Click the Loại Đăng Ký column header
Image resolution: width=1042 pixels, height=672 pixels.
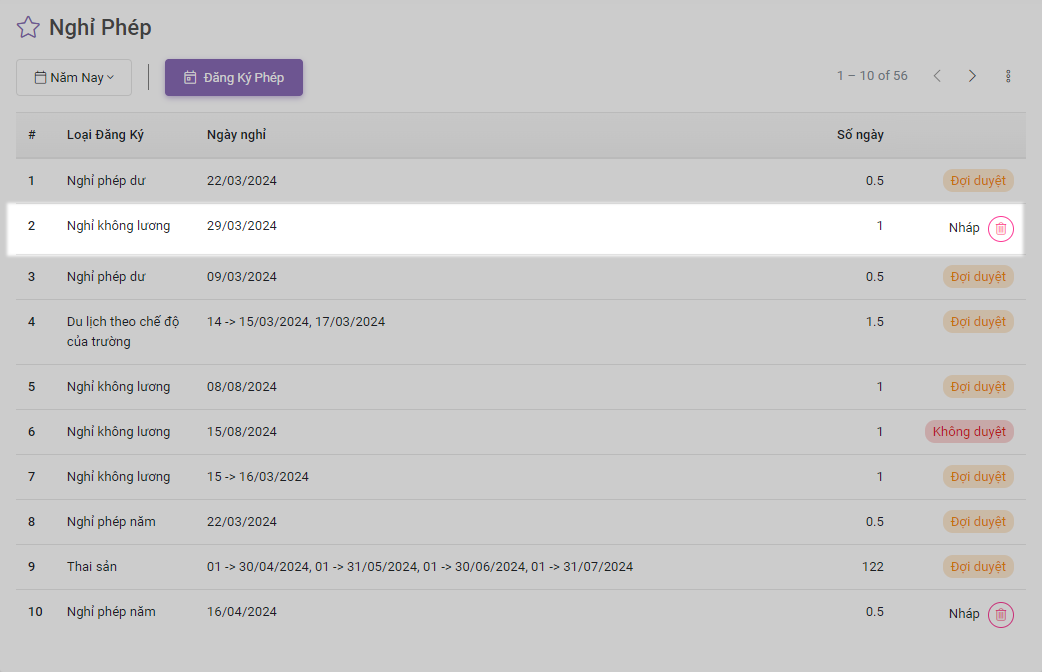point(105,135)
